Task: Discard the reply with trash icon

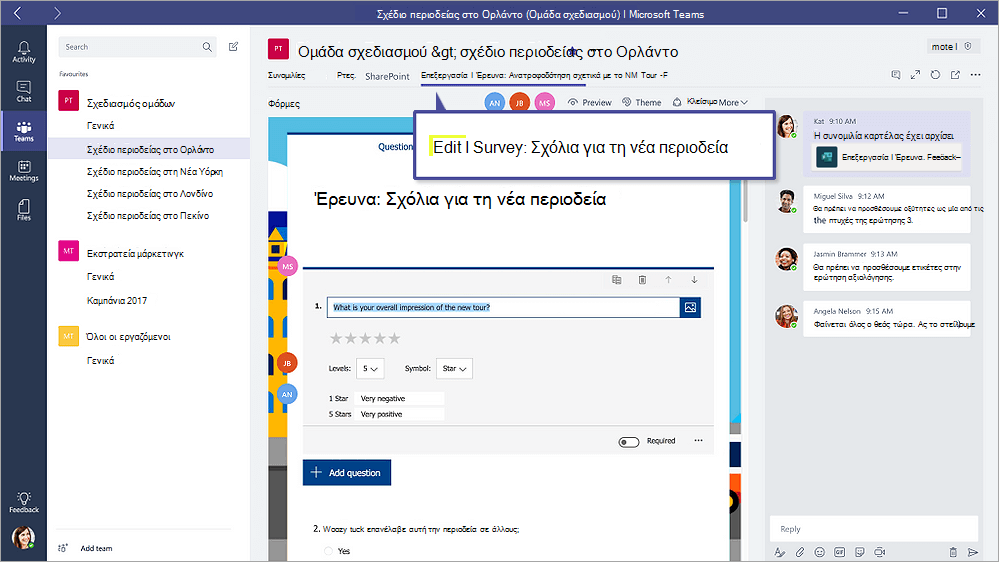Action: coord(953,552)
